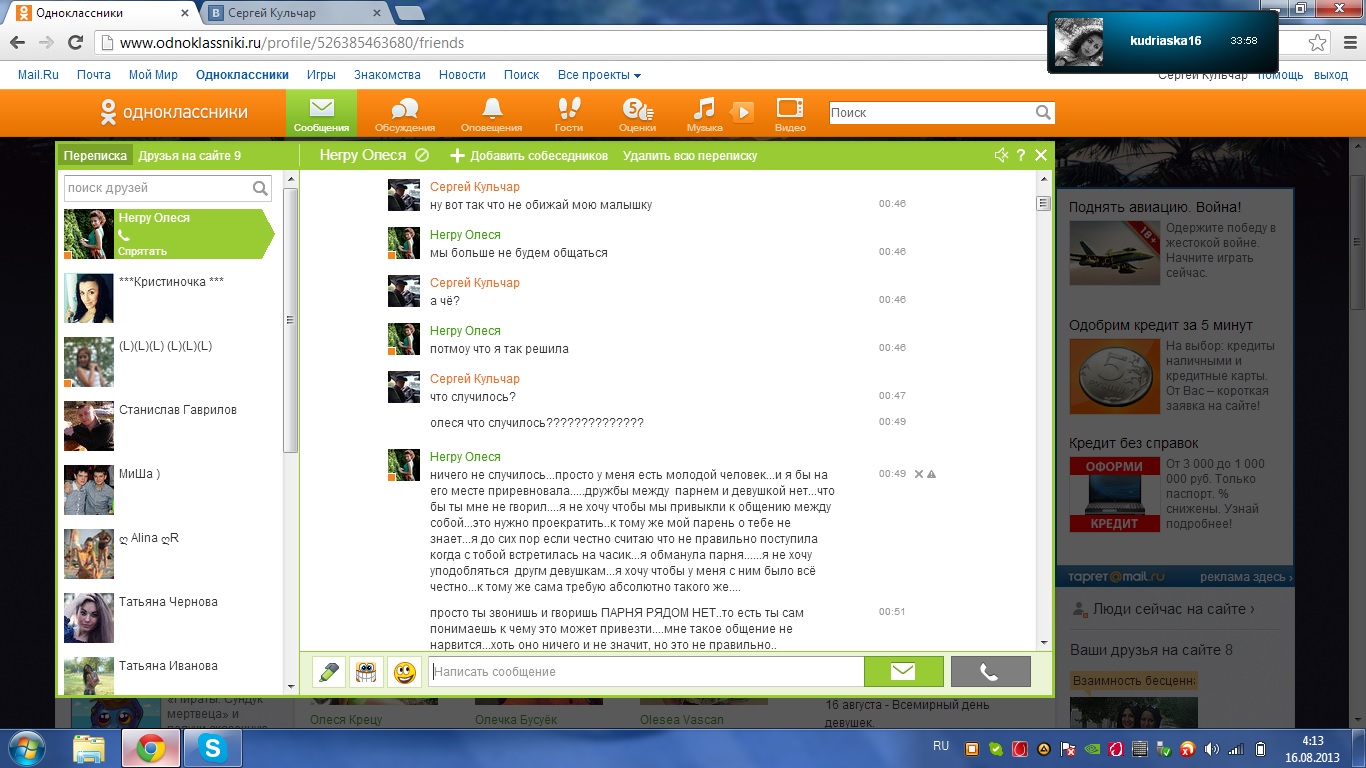Click Люди сейчас на сайте link
This screenshot has height=768, width=1366.
(1173, 609)
